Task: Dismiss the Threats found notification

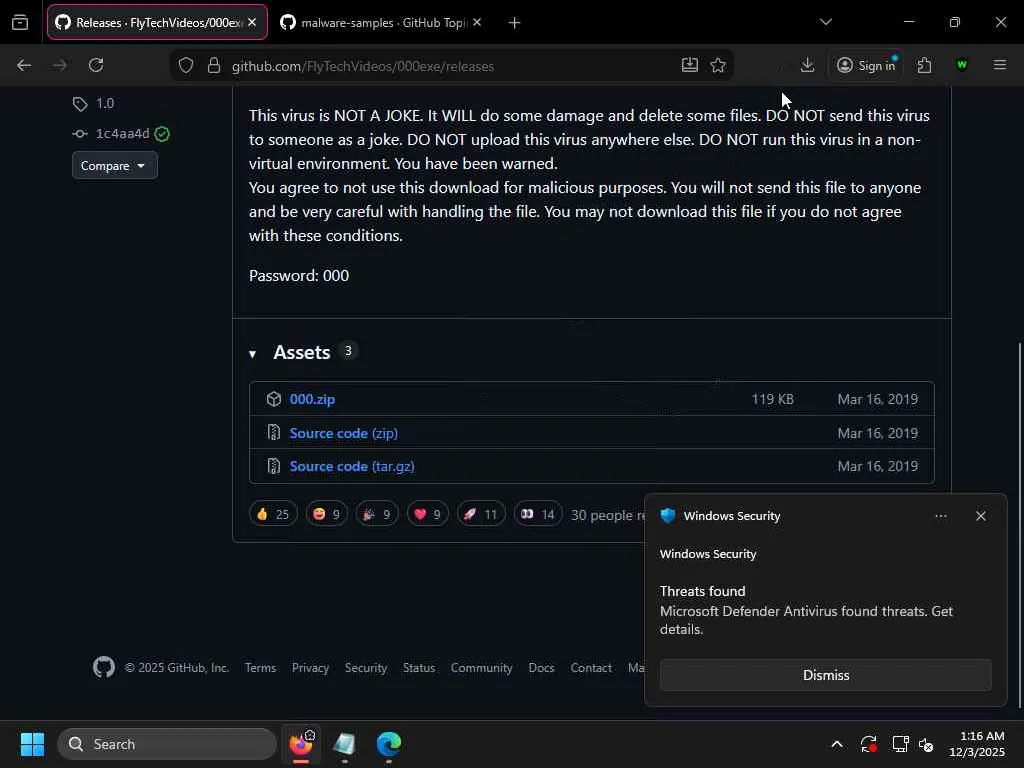Action: click(825, 675)
